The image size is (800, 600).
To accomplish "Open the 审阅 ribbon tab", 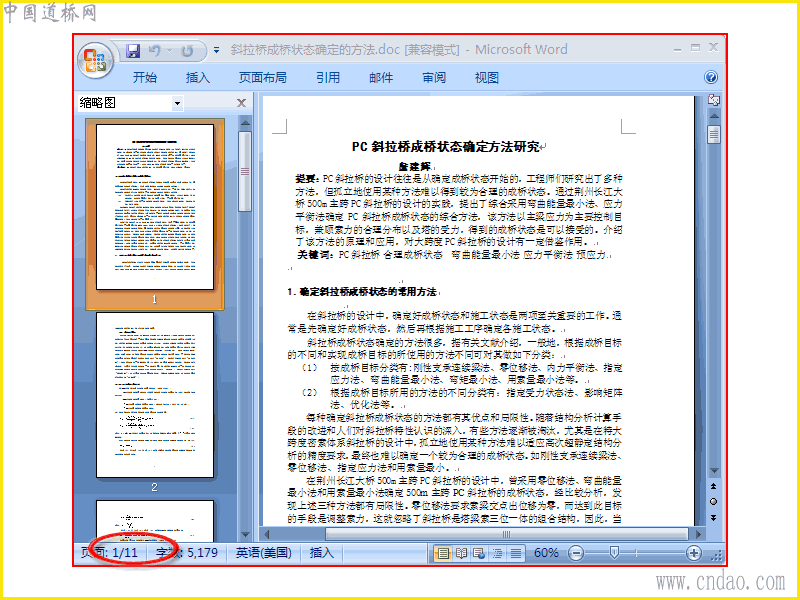I will pyautogui.click(x=434, y=78).
